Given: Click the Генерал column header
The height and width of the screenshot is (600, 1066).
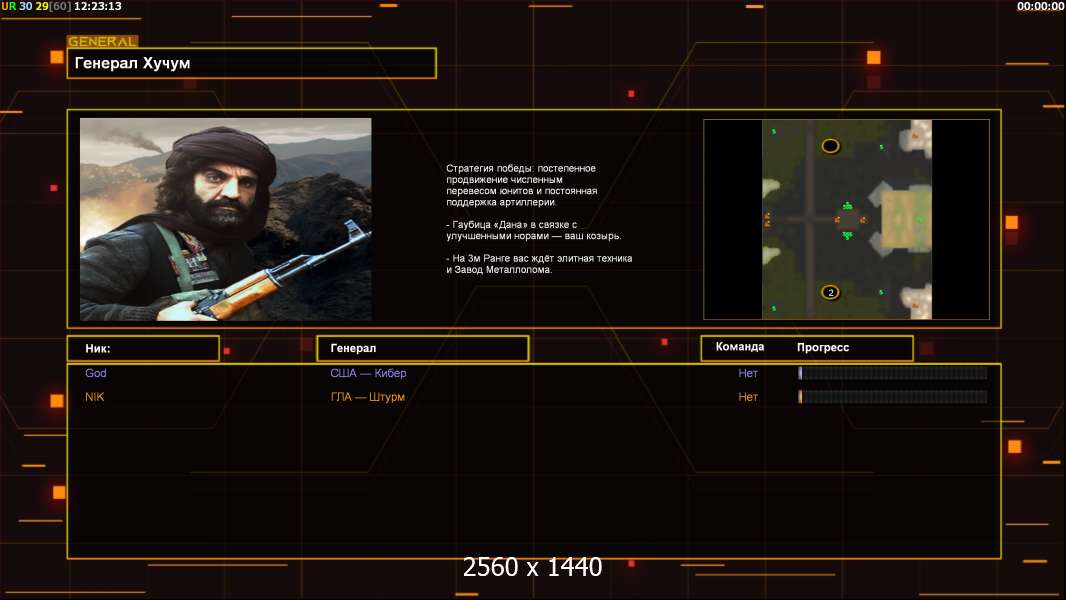Looking at the screenshot, I should coord(423,349).
